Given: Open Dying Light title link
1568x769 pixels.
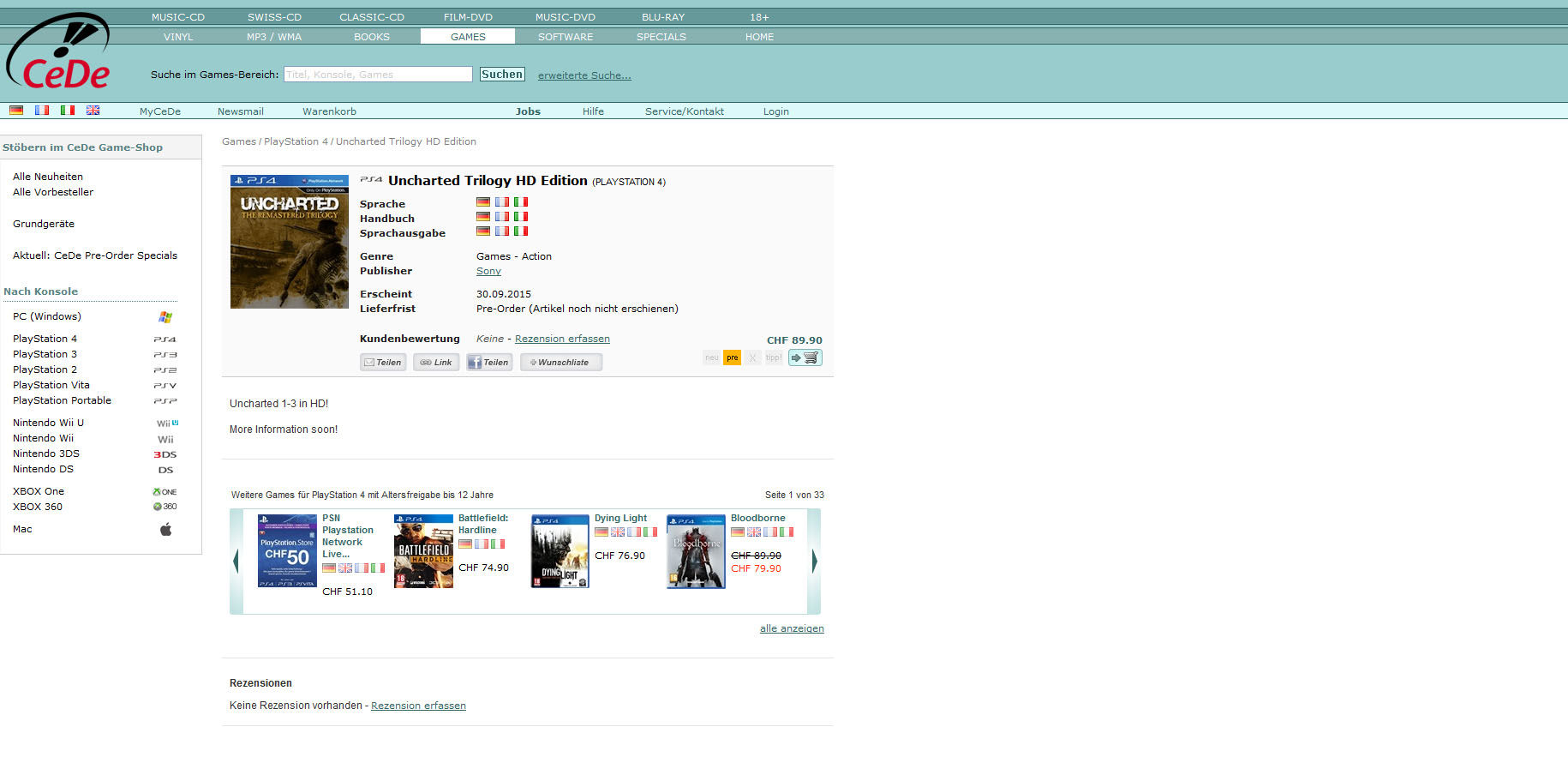Looking at the screenshot, I should 620,518.
